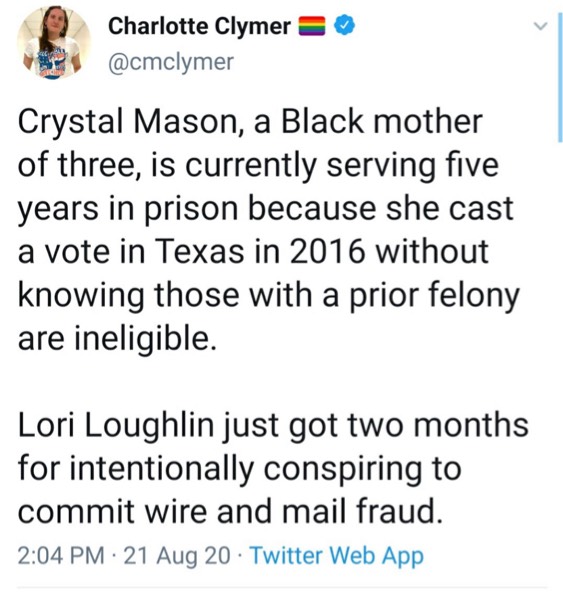
Task: Visit the @cmclymer handle link
Action: click(171, 62)
